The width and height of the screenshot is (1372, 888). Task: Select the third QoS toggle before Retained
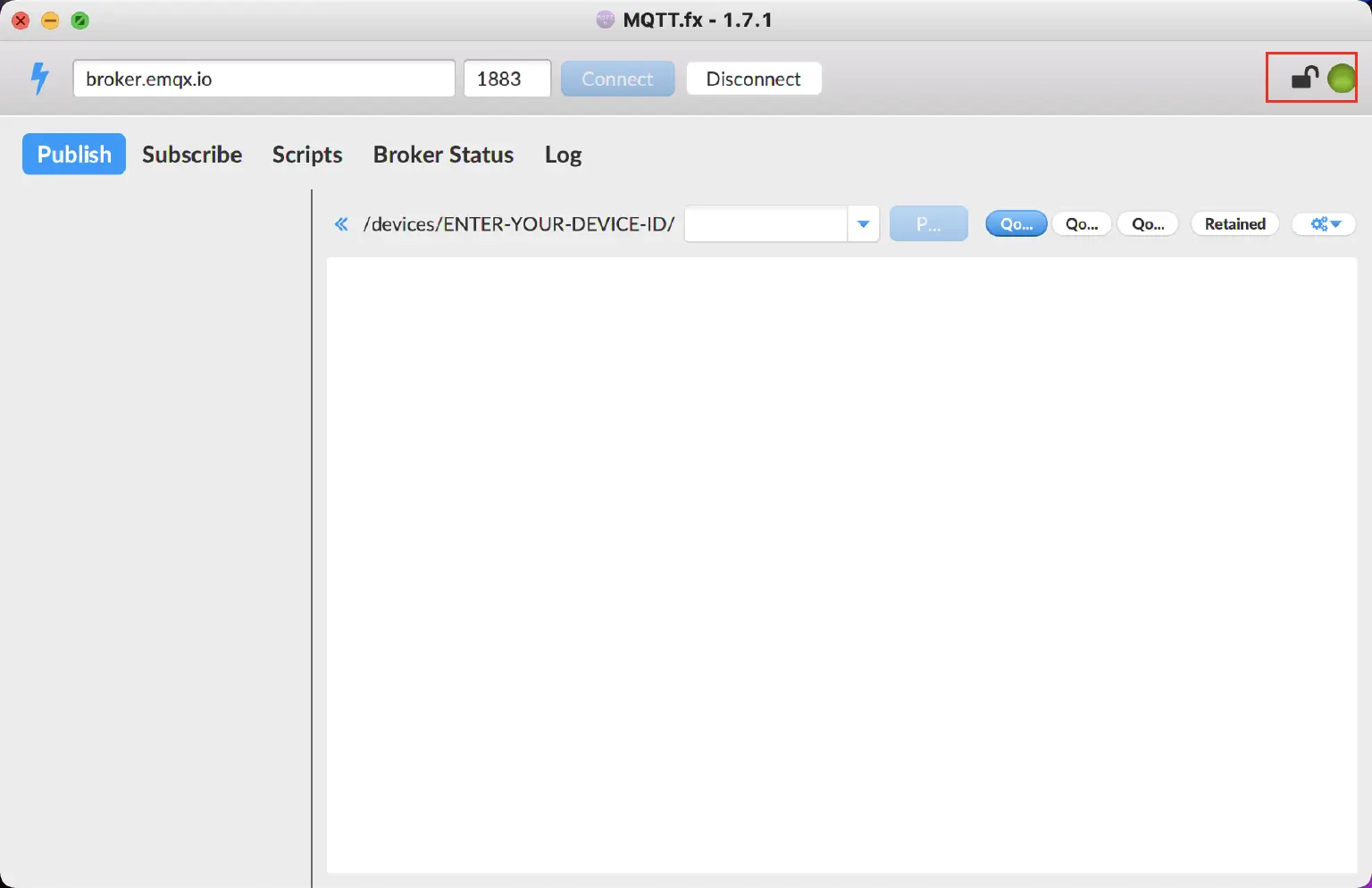pos(1148,224)
